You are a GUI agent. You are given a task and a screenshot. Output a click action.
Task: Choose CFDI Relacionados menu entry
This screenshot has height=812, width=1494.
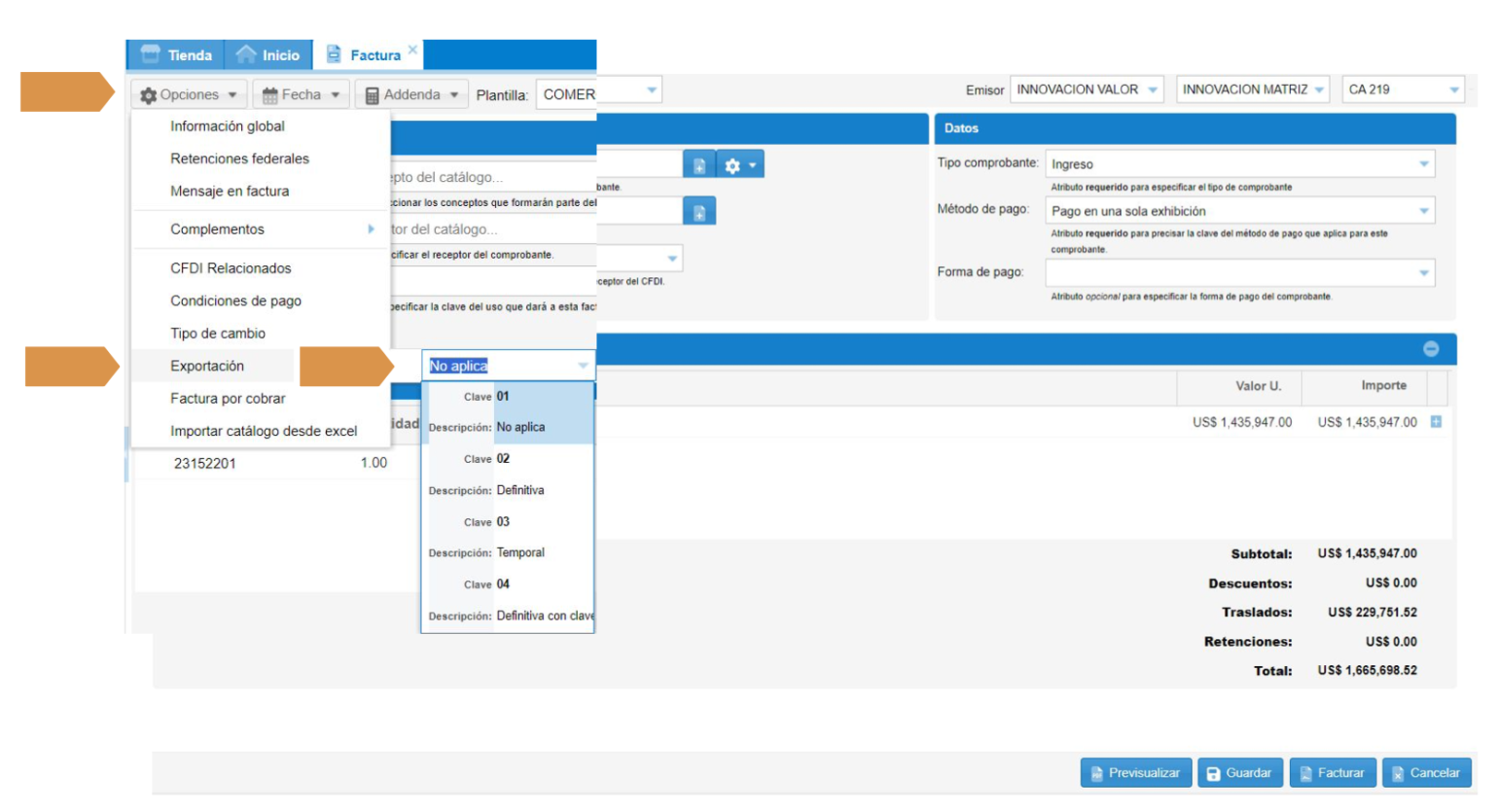[231, 268]
